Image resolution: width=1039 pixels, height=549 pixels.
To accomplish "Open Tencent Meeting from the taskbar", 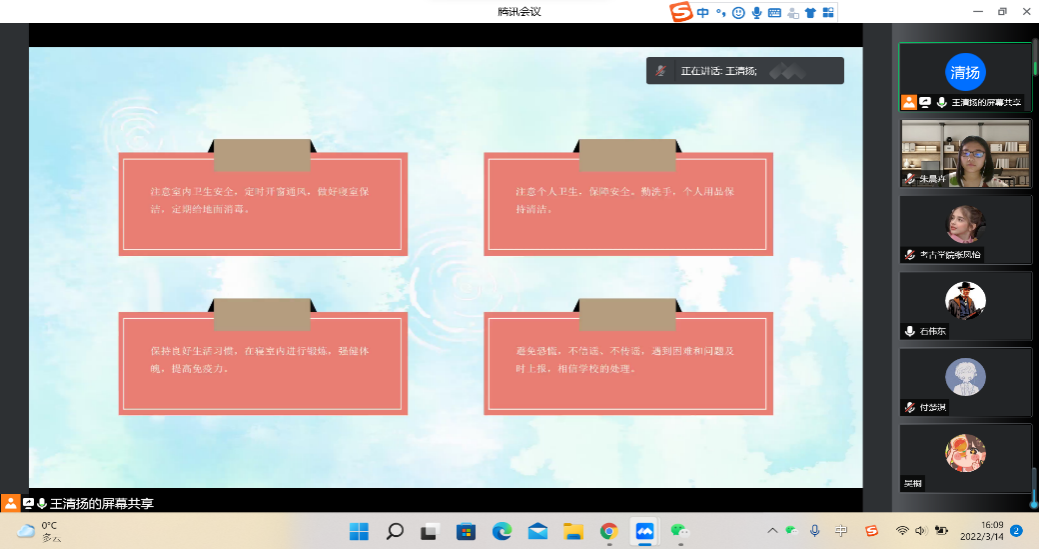I will pyautogui.click(x=645, y=531).
